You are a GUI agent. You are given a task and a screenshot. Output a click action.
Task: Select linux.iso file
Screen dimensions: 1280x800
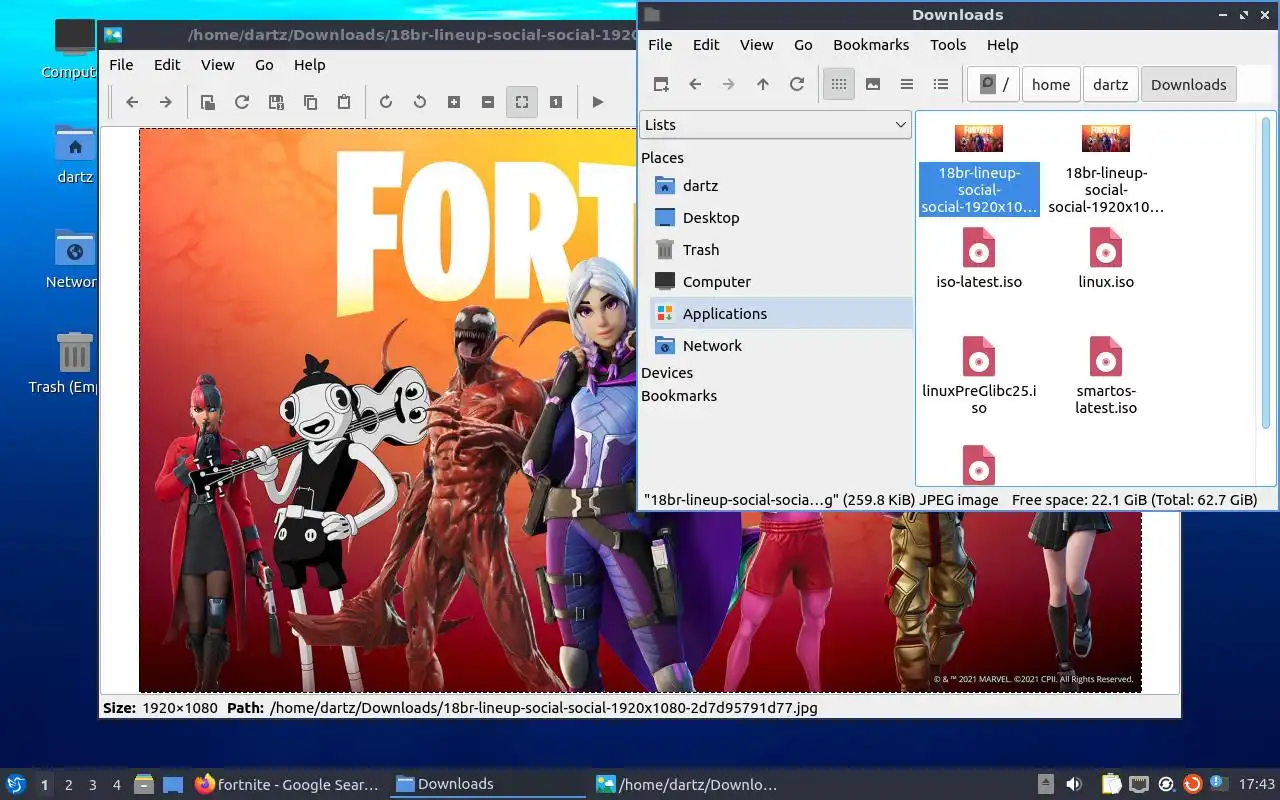coord(1106,259)
